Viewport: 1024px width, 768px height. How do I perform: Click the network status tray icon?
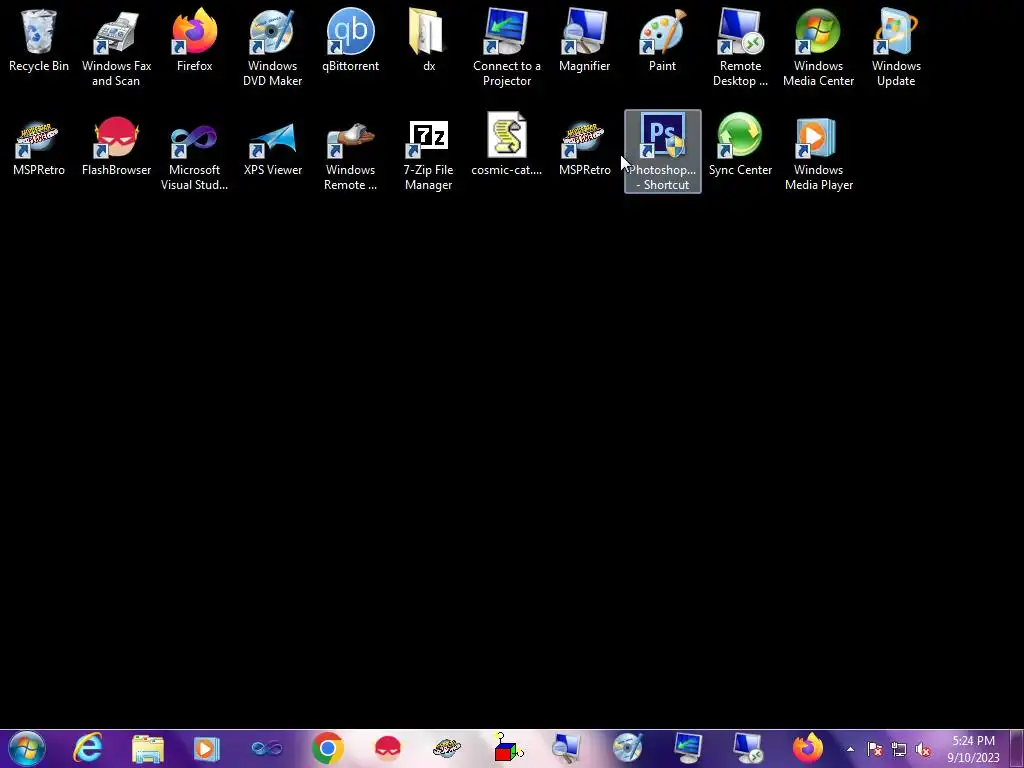pos(899,749)
